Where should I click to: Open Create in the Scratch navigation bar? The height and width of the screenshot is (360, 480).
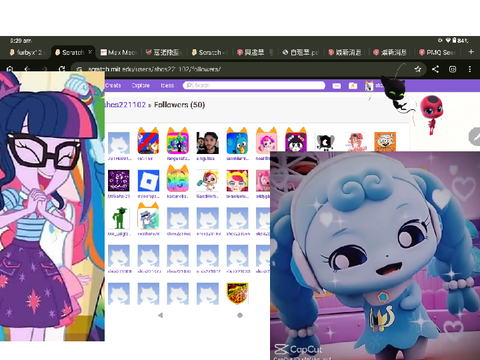pos(113,85)
